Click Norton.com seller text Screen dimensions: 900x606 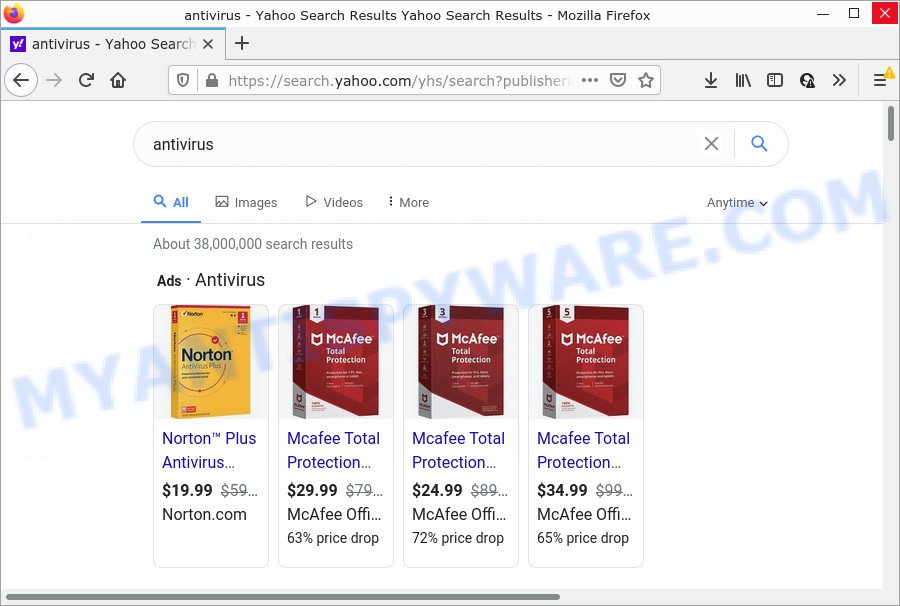click(x=204, y=514)
